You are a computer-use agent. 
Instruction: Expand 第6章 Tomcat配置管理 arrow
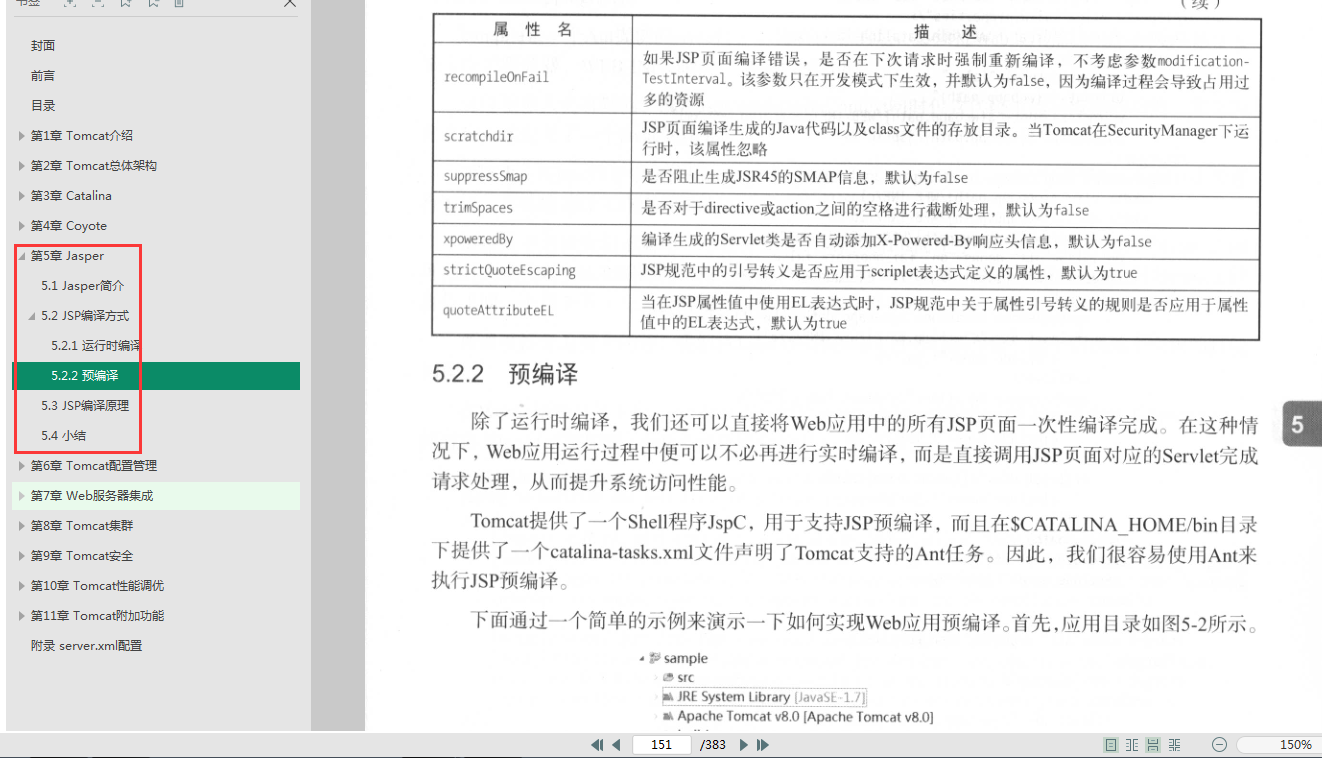pos(22,466)
